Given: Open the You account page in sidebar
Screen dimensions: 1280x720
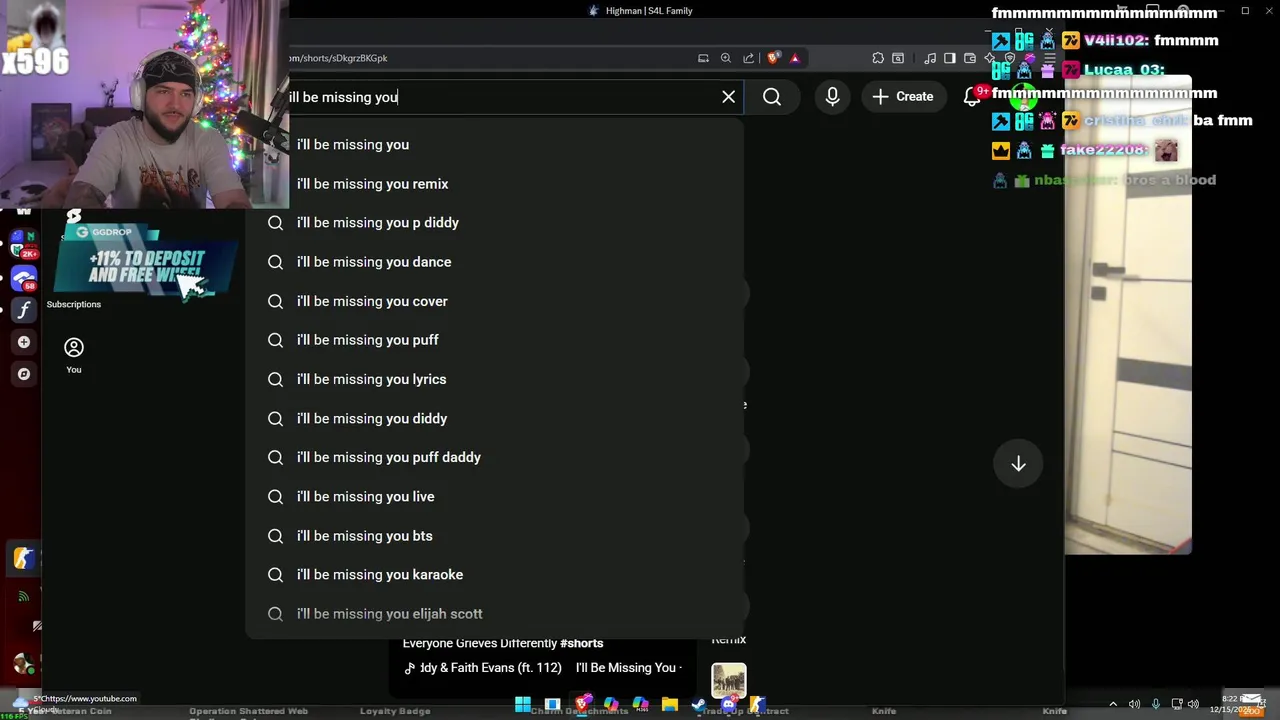Looking at the screenshot, I should point(74,355).
